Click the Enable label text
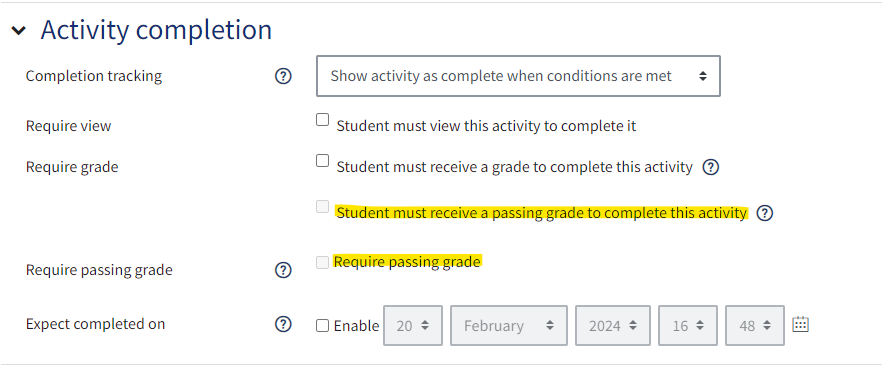This screenshot has height=370, width=882. click(x=356, y=326)
